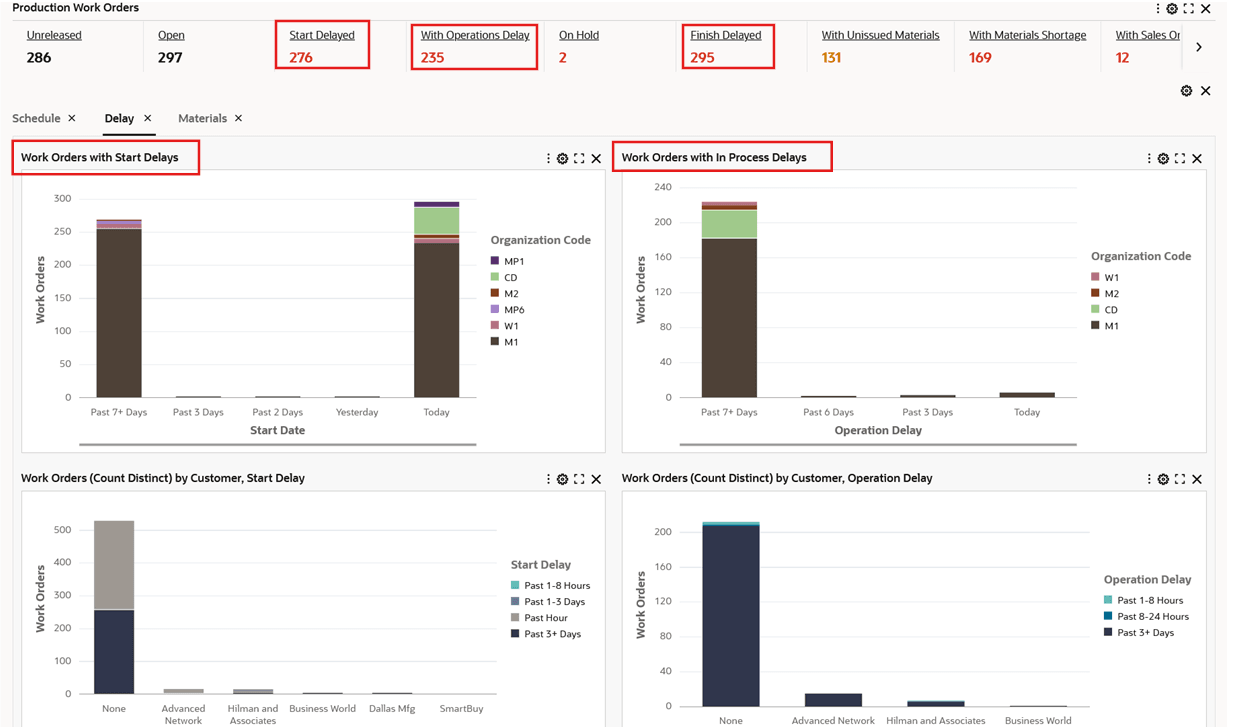
Task: Open the With Materials Shortage link
Action: pos(1027,35)
